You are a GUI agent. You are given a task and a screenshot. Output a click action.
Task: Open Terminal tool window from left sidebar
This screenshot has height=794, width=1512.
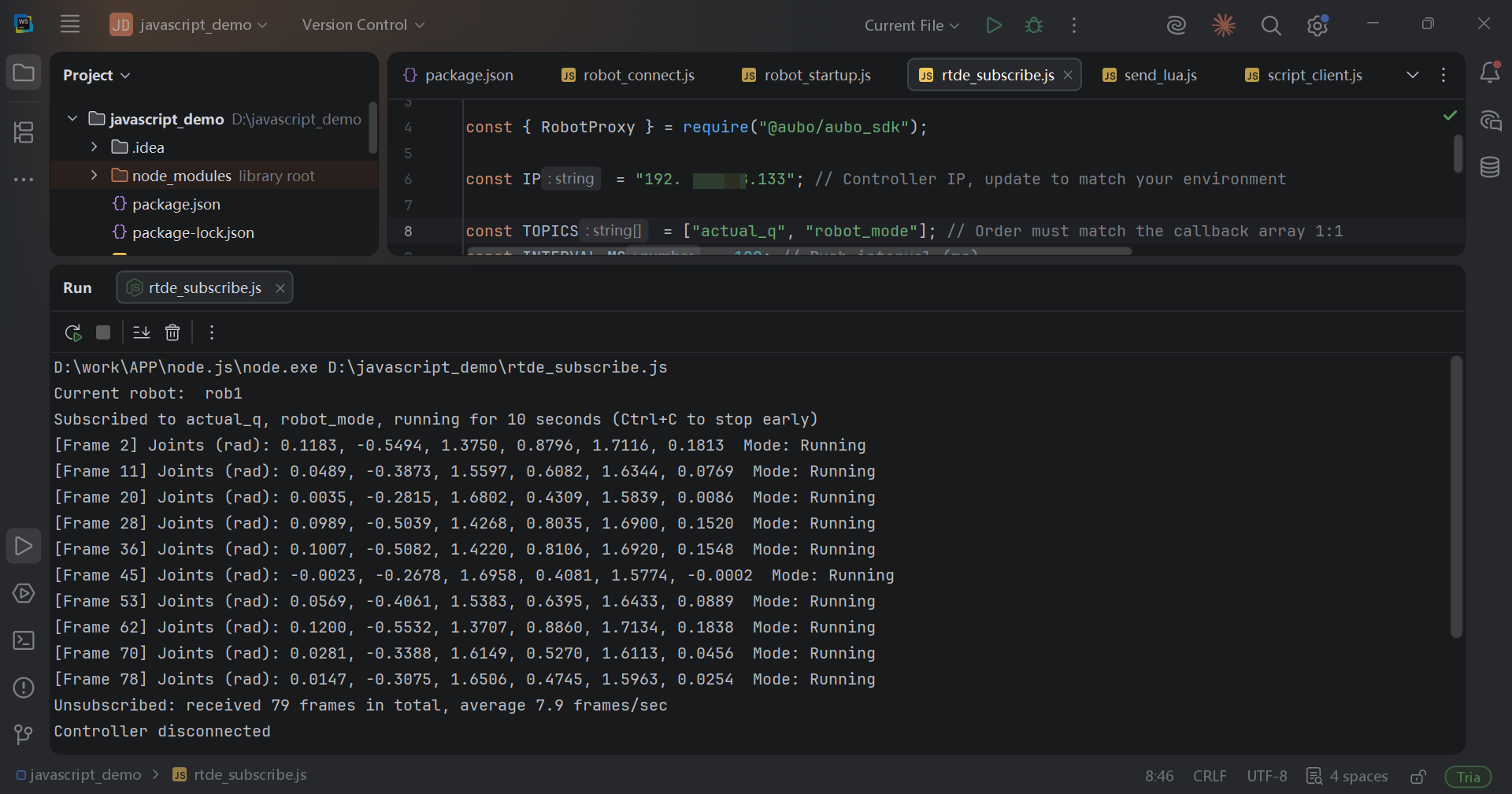24,640
